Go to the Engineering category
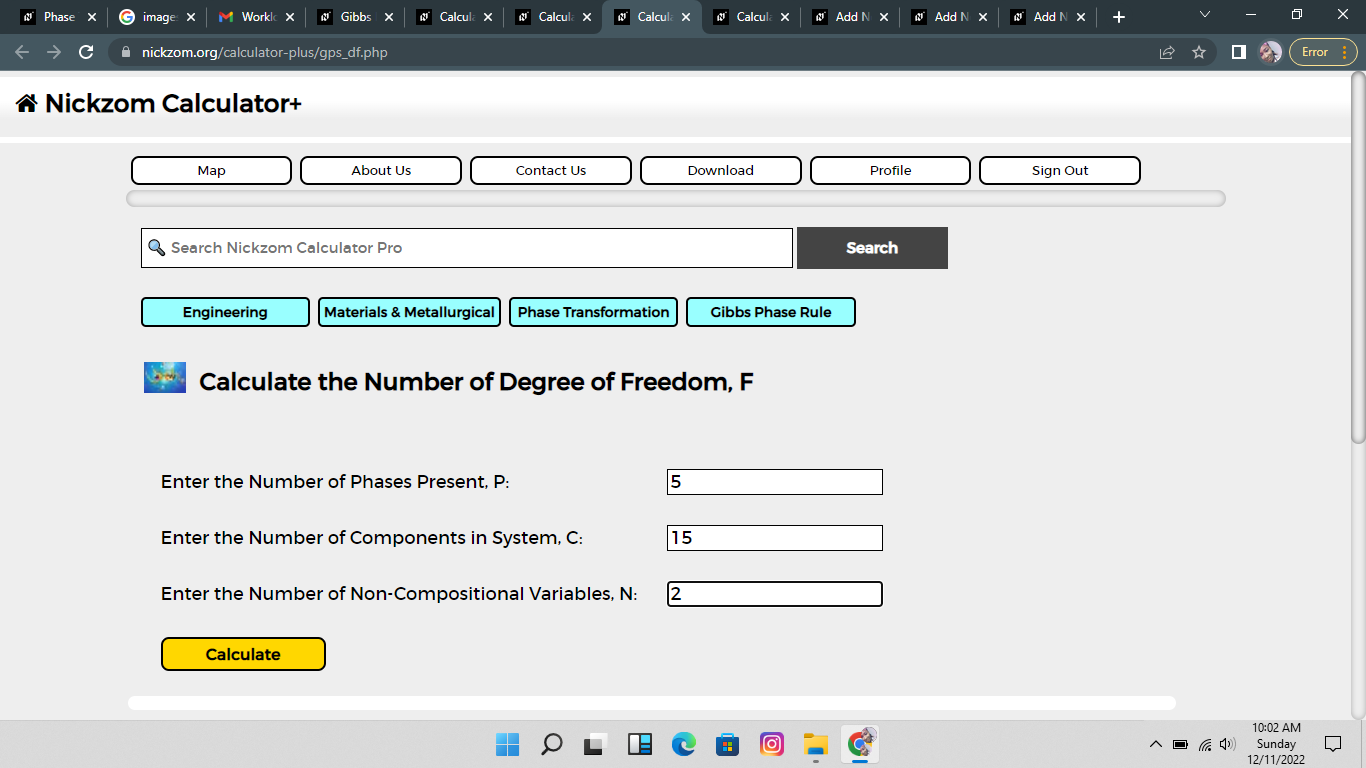Viewport: 1366px width, 768px height. pyautogui.click(x=225, y=312)
